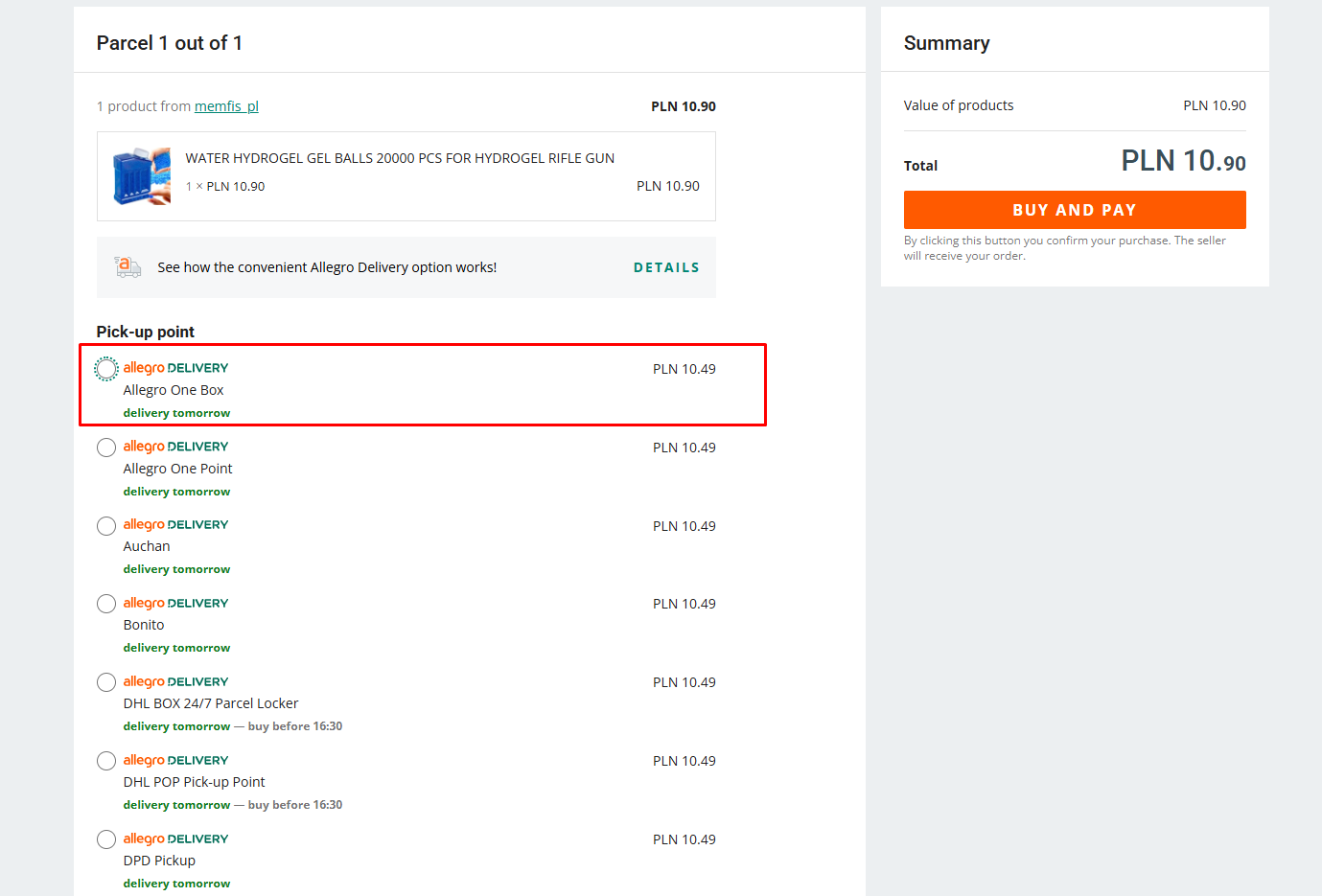Viewport: 1322px width, 896px height.
Task: Select the Allegro One Box radio button
Action: tap(106, 369)
